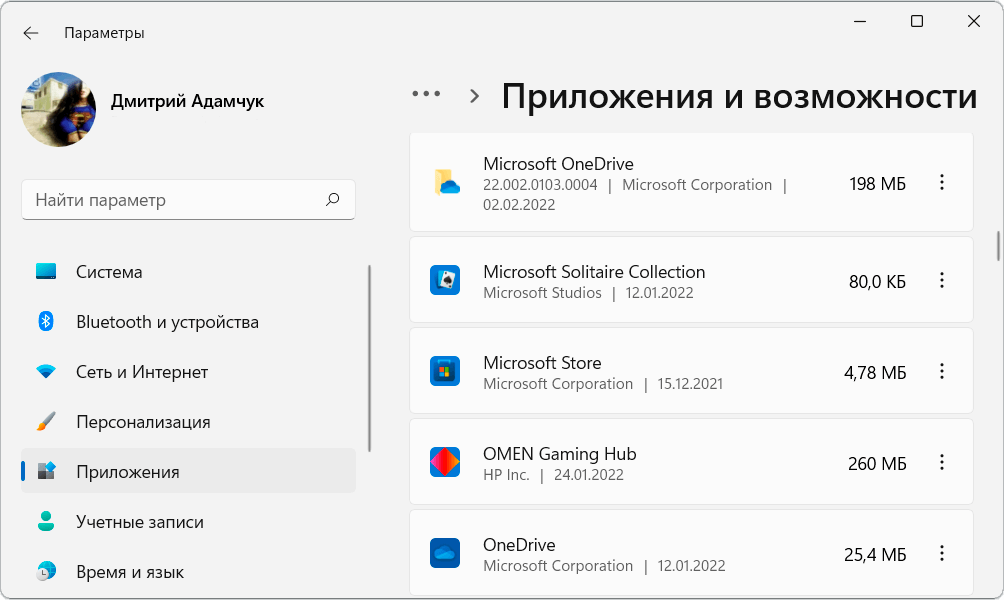Click the back arrow in title bar
Screen dimensions: 1004x600
coord(31,33)
